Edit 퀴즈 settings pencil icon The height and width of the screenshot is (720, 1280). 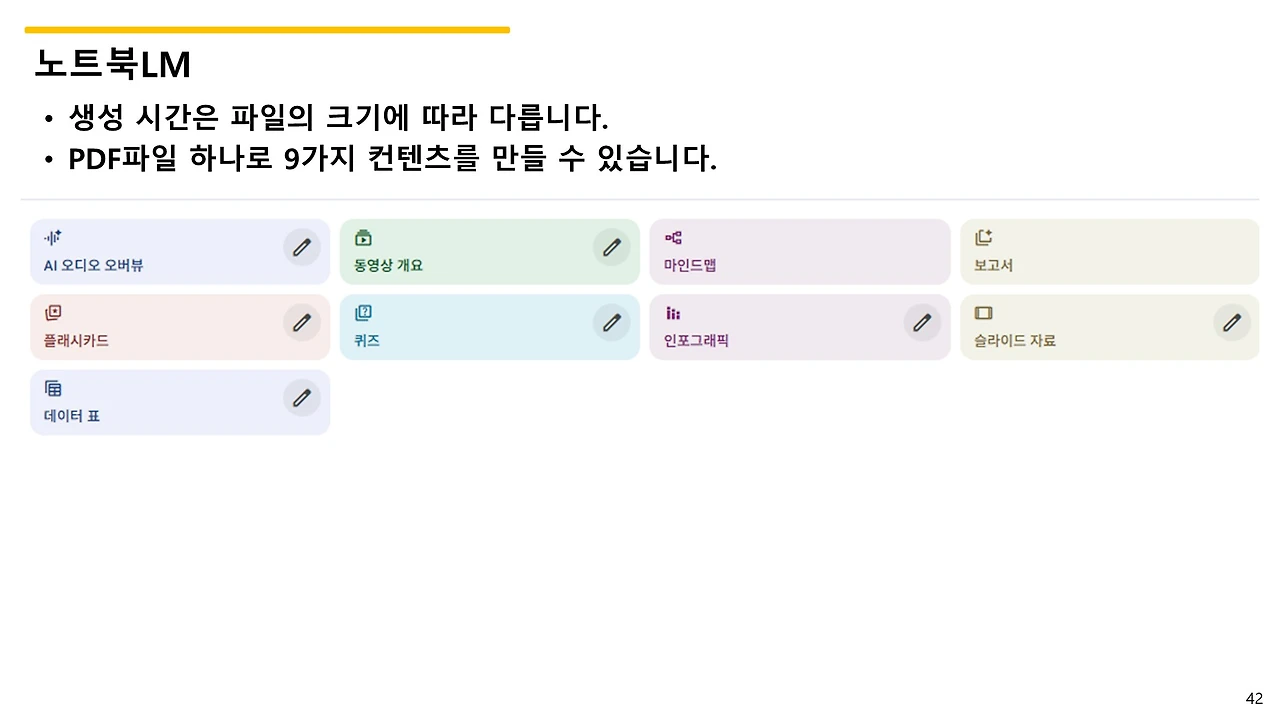pyautogui.click(x=612, y=322)
